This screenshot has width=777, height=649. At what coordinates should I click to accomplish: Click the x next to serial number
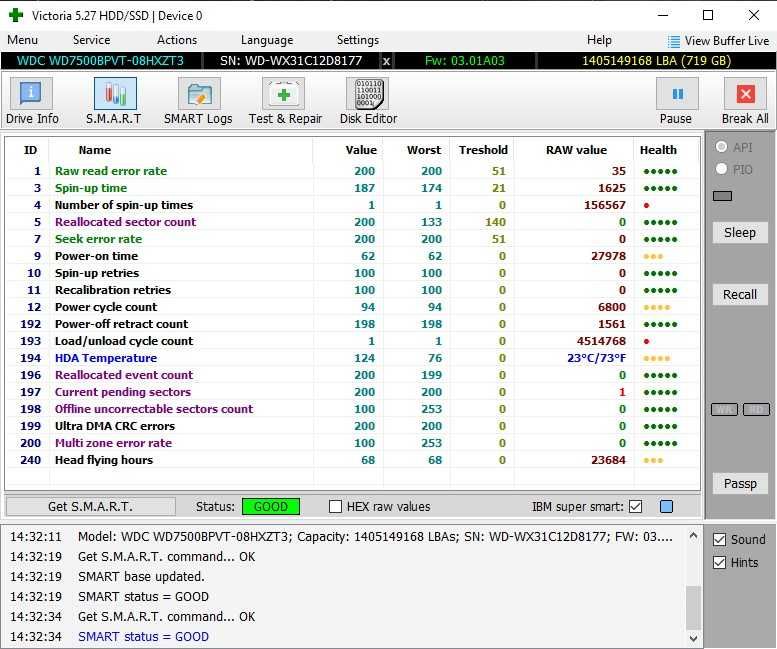[x=387, y=61]
